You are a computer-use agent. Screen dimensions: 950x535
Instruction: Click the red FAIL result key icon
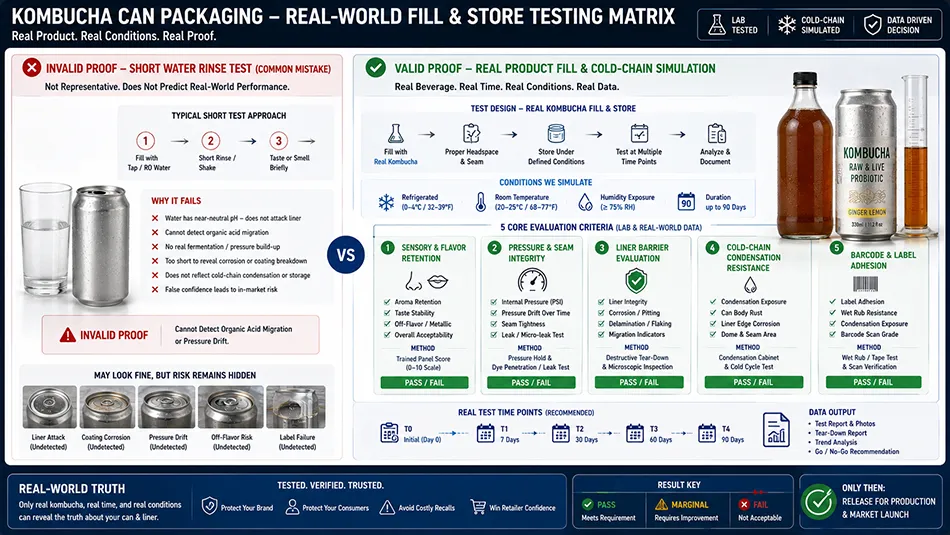click(x=744, y=504)
